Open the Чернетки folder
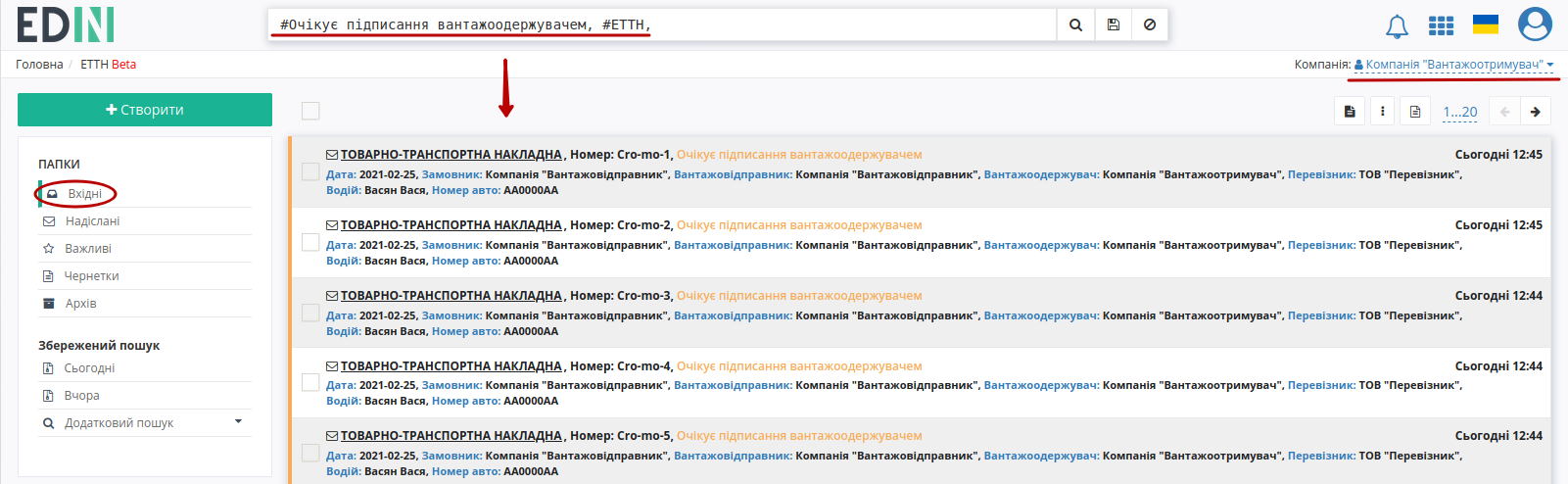 click(x=145, y=276)
